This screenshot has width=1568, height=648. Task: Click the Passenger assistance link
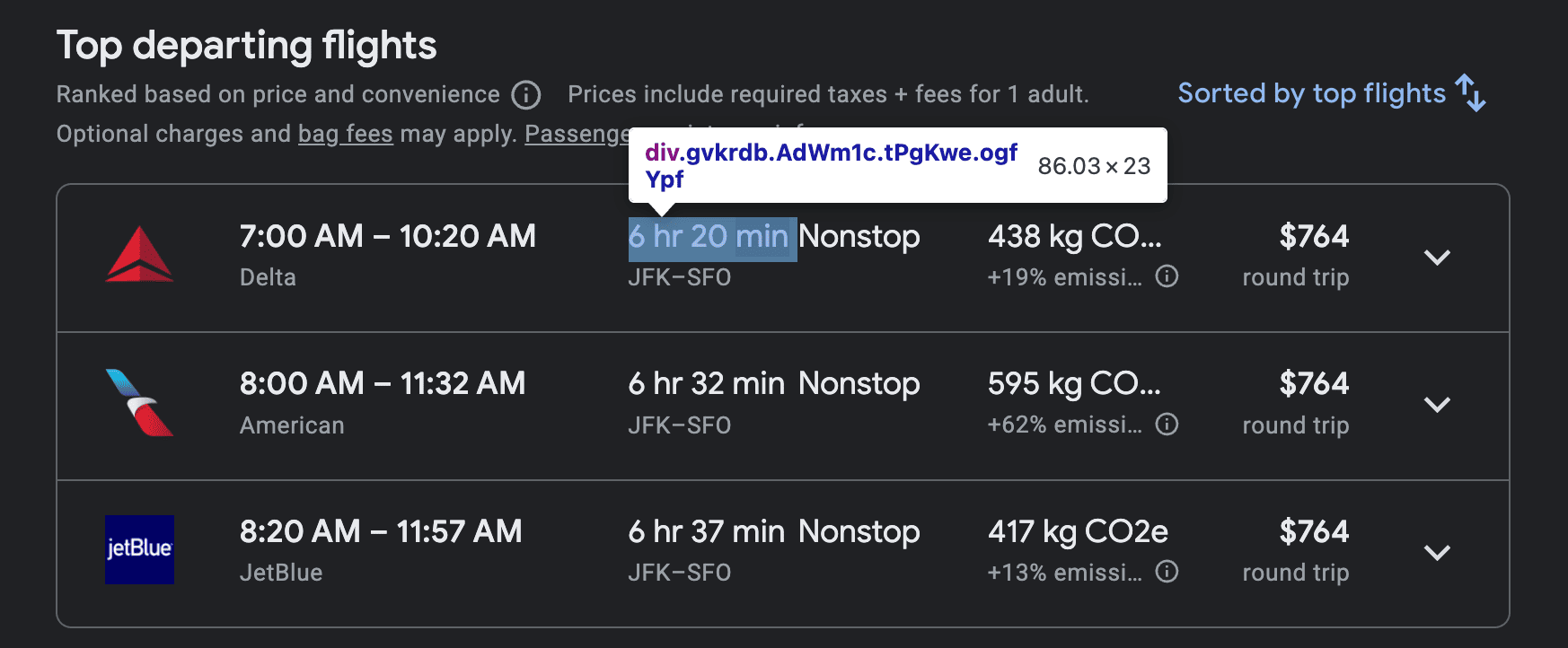point(577,133)
